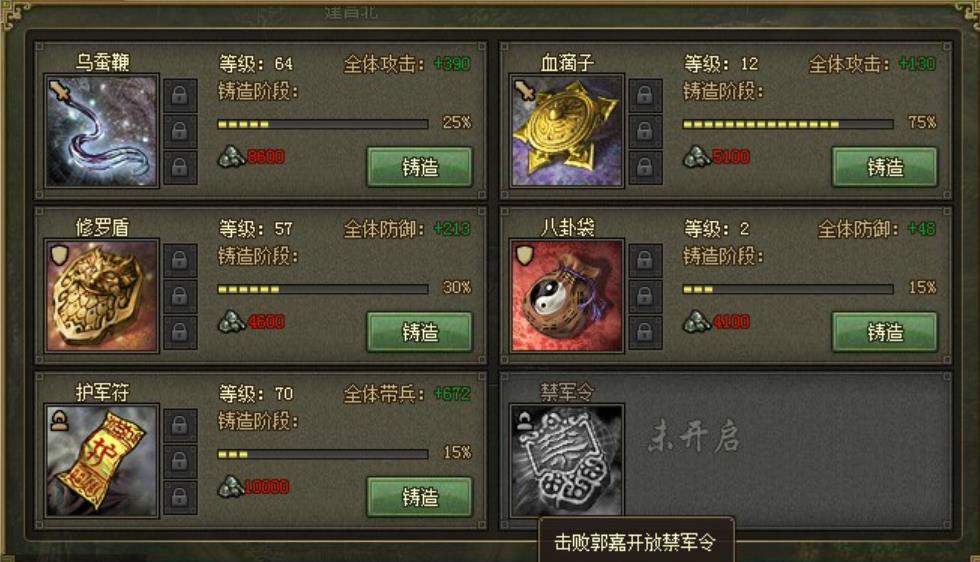980x562 pixels.
Task: Click the top lock slot beside 八卦袋
Action: point(645,260)
